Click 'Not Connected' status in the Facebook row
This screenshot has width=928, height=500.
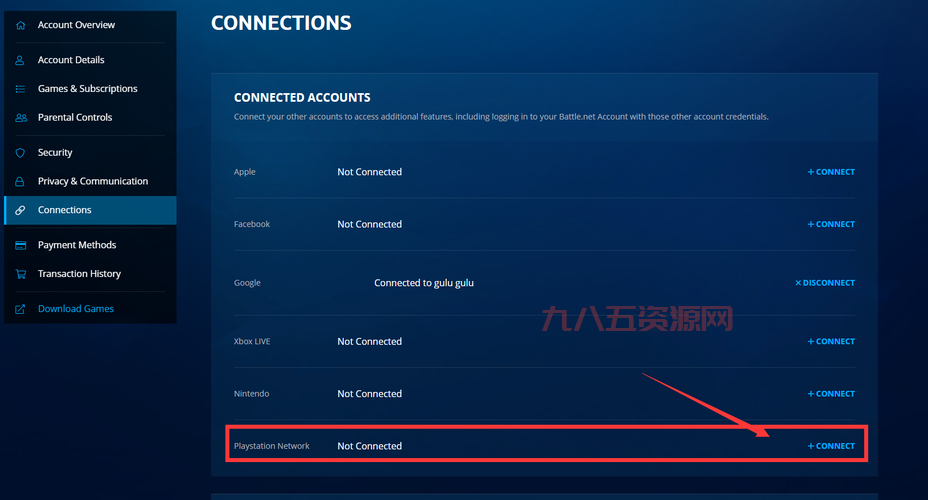tap(369, 224)
